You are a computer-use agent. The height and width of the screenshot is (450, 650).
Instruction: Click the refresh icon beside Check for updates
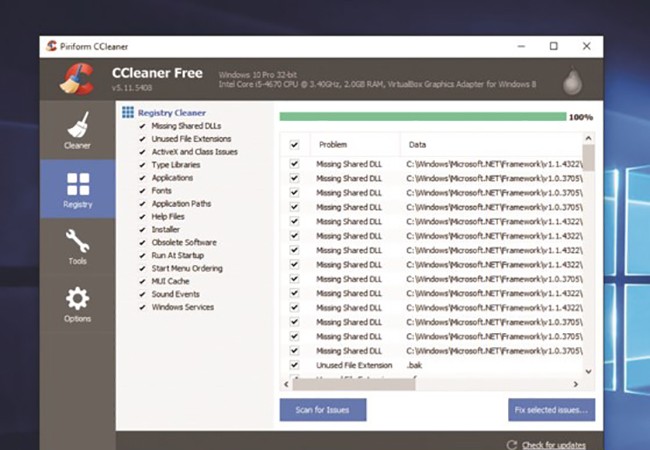click(x=512, y=445)
